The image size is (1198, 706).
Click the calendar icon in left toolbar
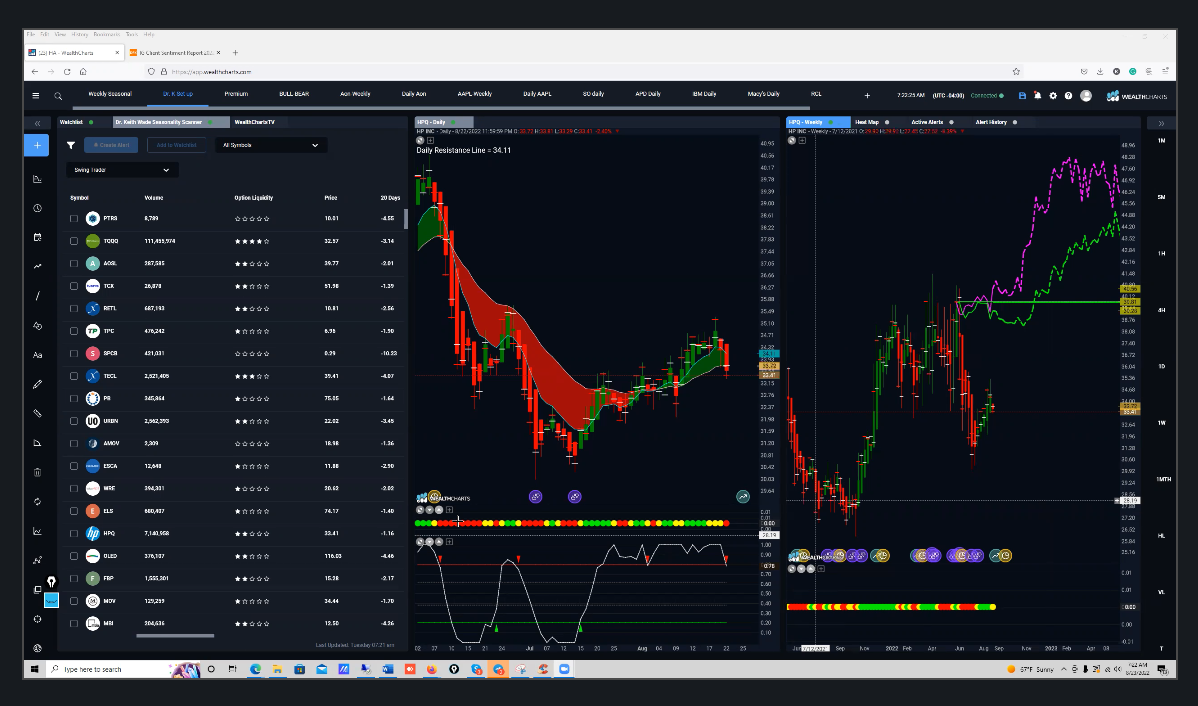[x=37, y=237]
